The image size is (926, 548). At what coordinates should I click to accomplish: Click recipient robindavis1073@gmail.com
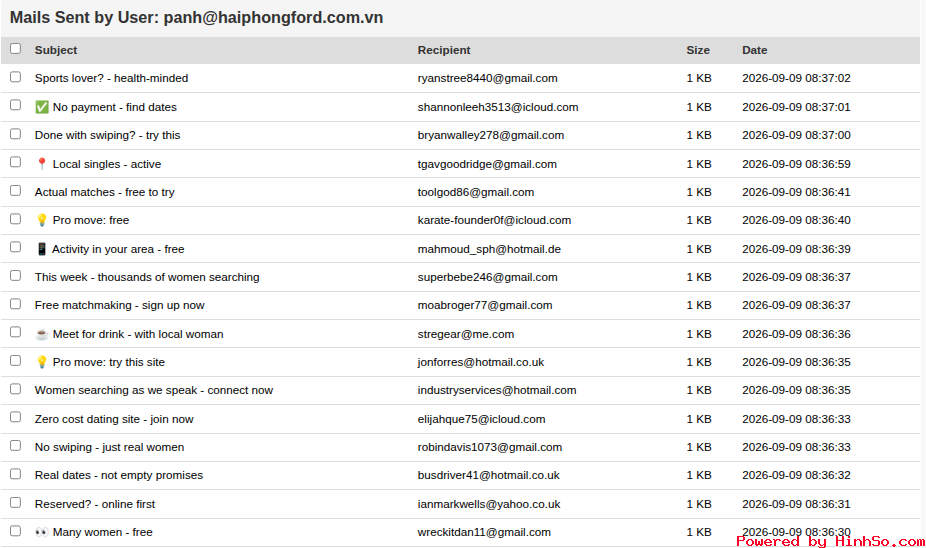tap(490, 447)
